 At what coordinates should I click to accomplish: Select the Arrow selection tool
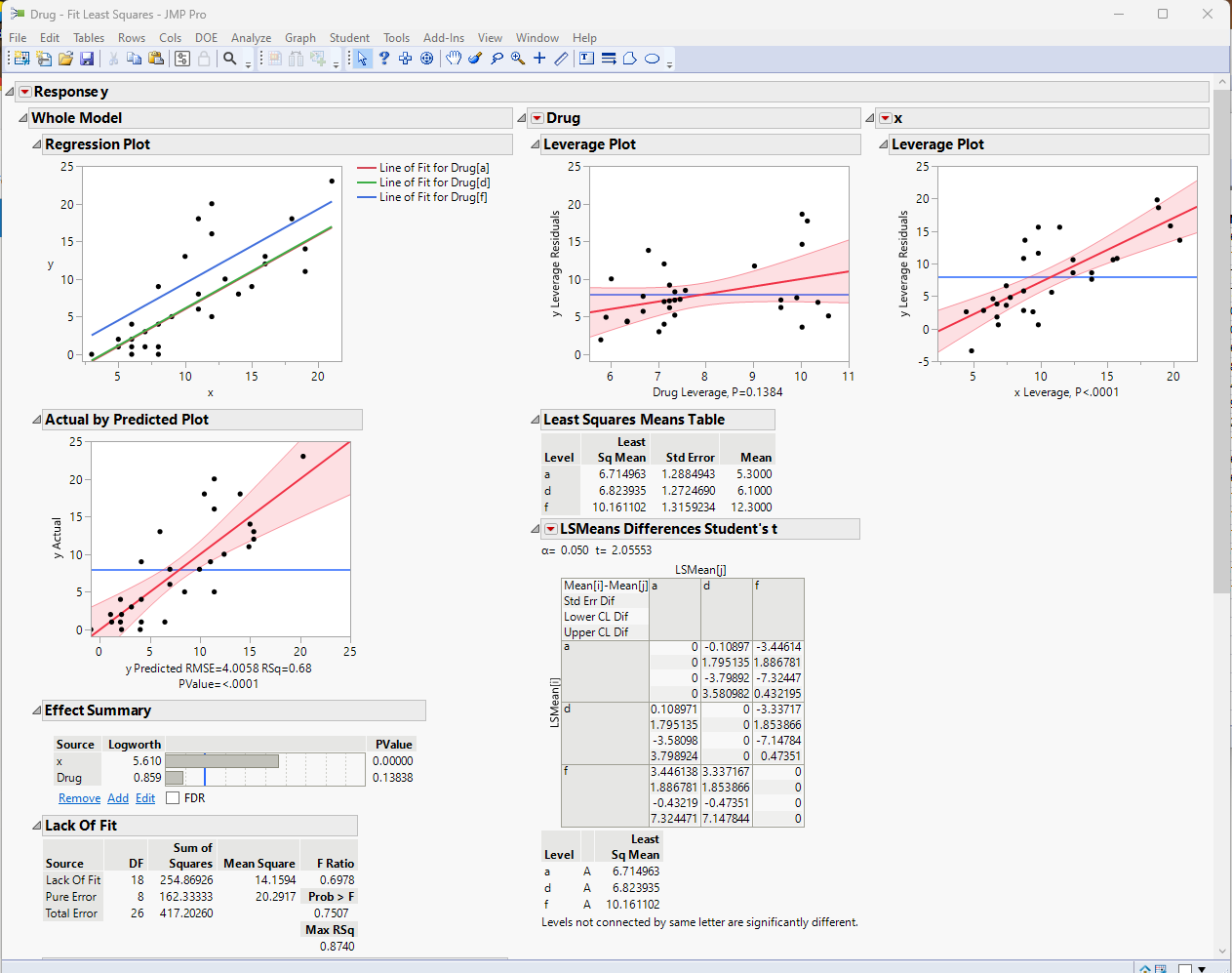(362, 59)
